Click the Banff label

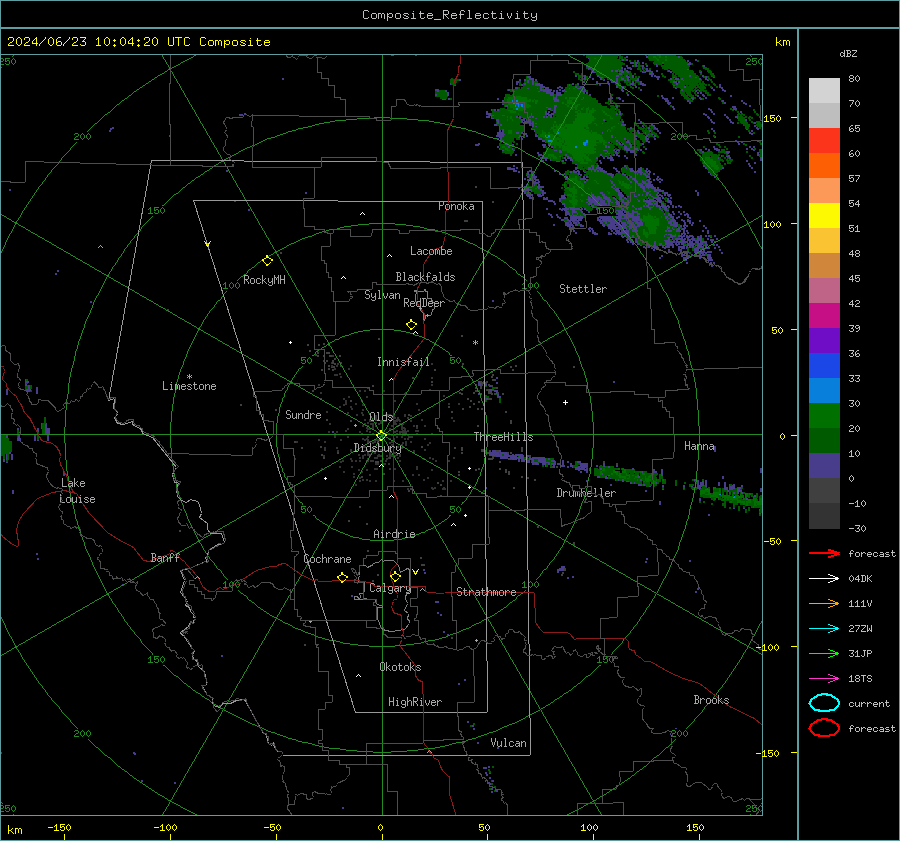[x=165, y=557]
